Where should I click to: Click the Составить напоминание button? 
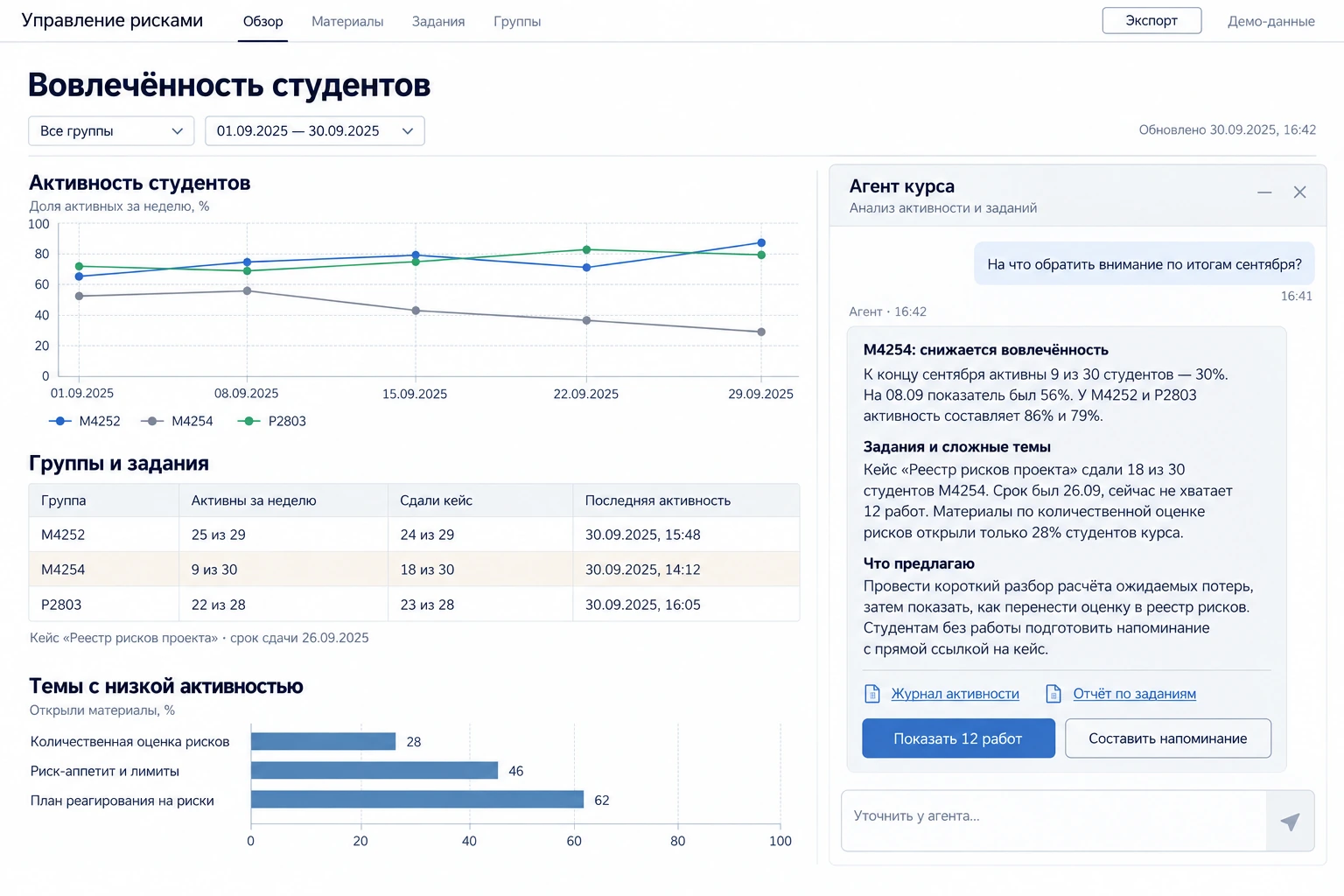click(x=1168, y=738)
